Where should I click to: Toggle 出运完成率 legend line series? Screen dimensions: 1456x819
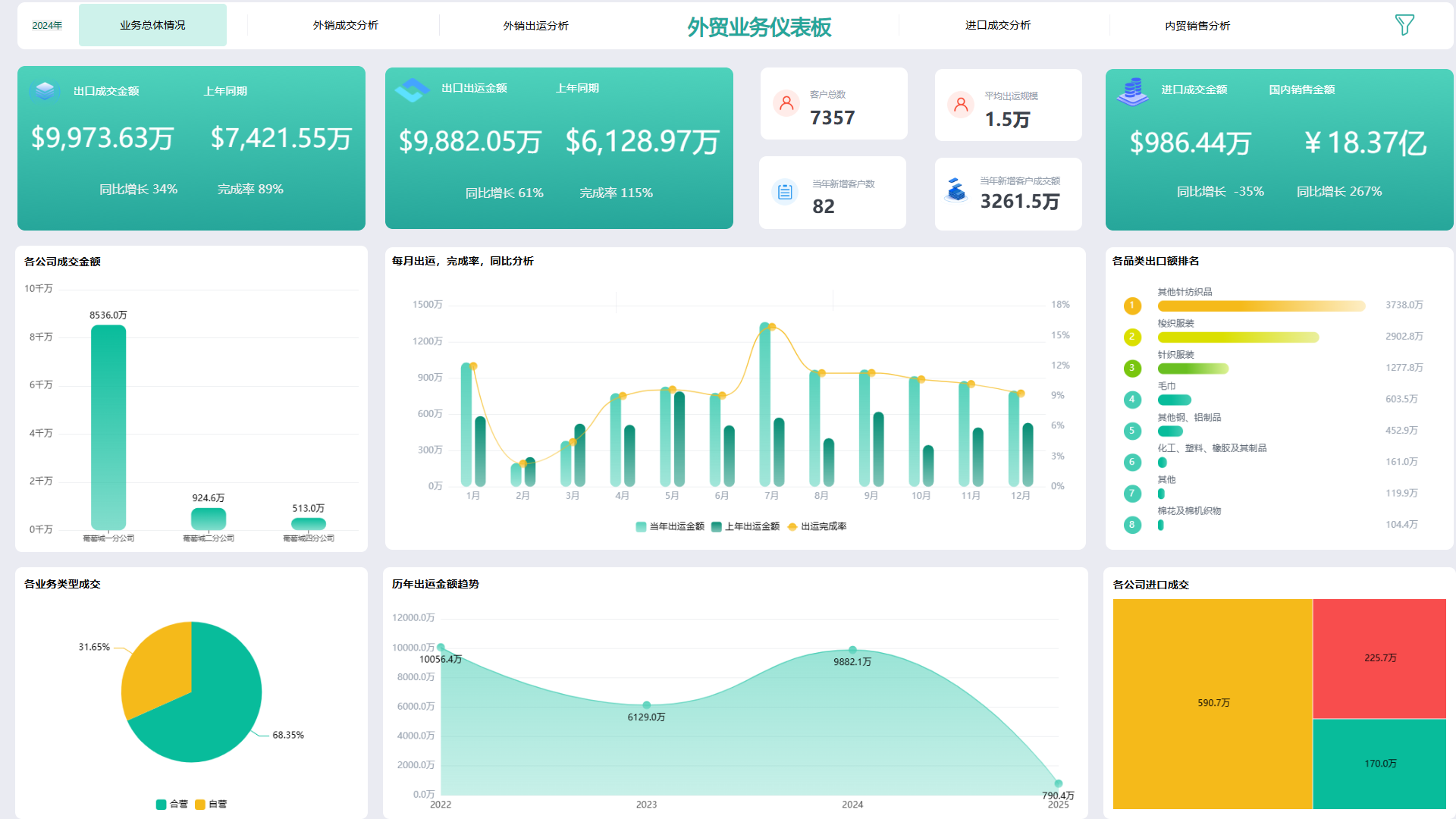coord(817,526)
